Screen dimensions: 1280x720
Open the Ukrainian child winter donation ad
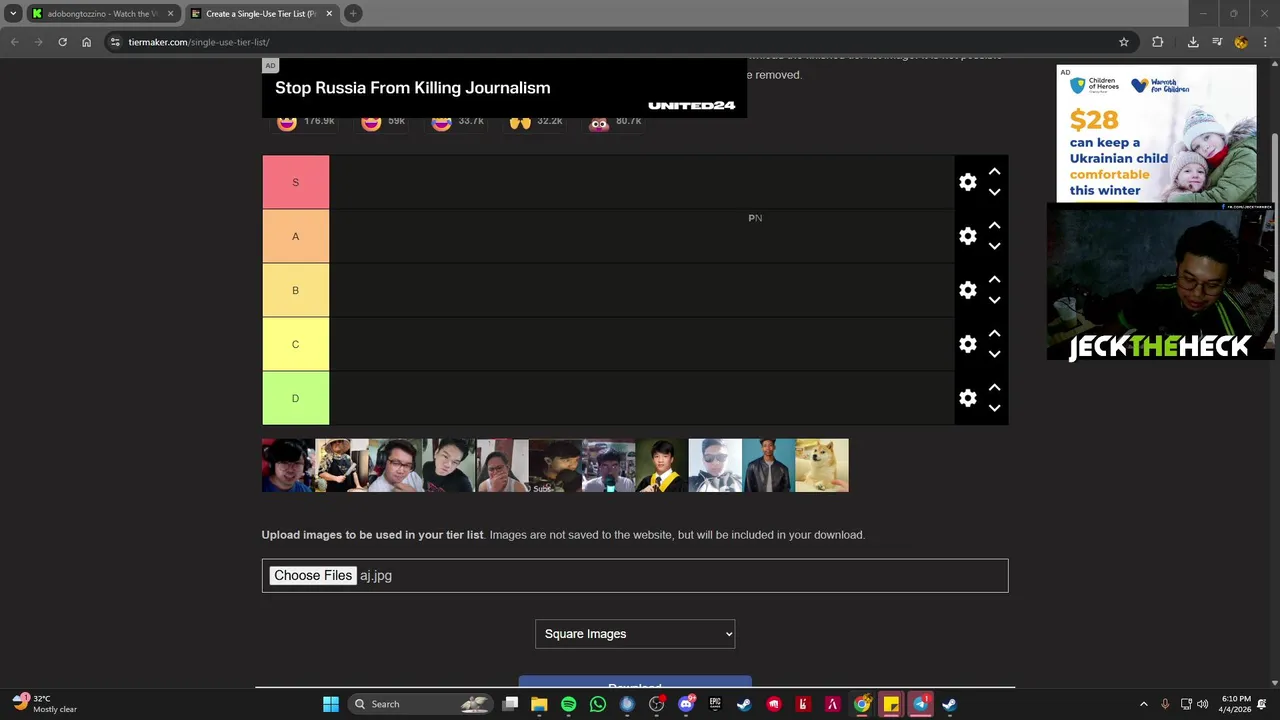click(1156, 134)
